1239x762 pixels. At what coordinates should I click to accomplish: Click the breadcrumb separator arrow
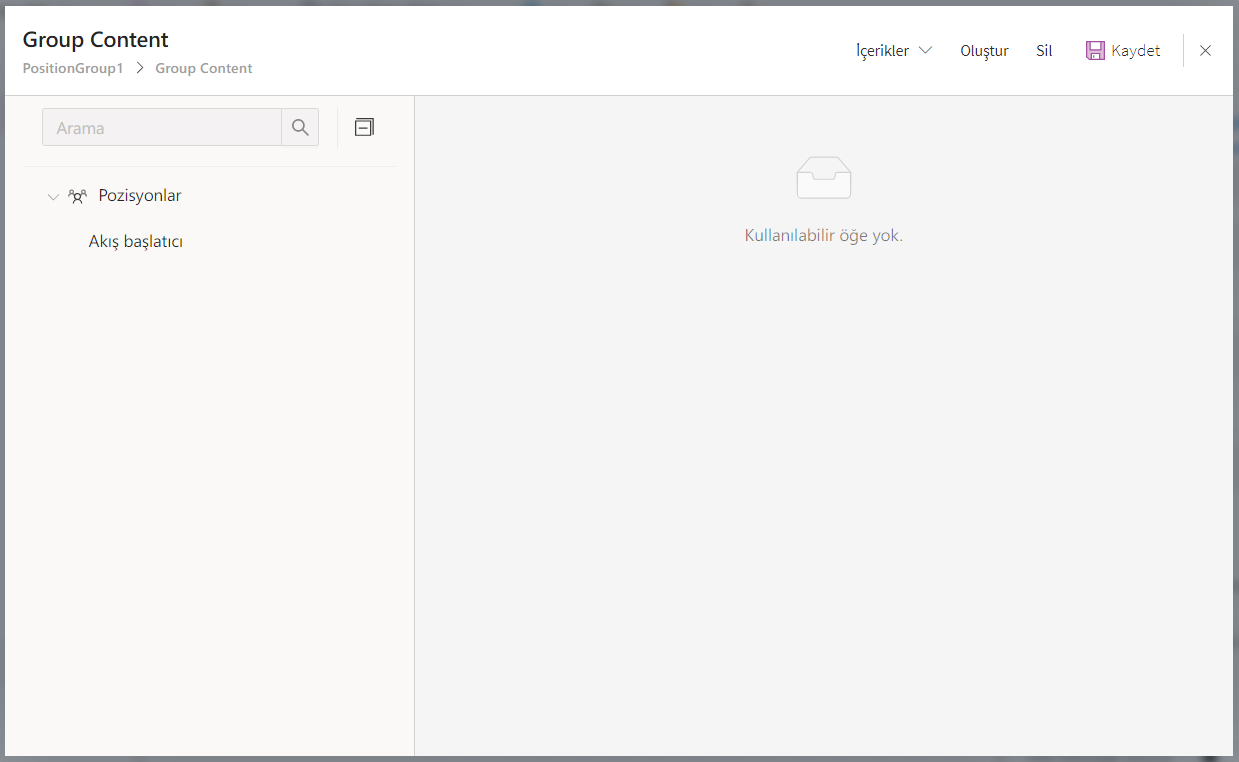(139, 68)
